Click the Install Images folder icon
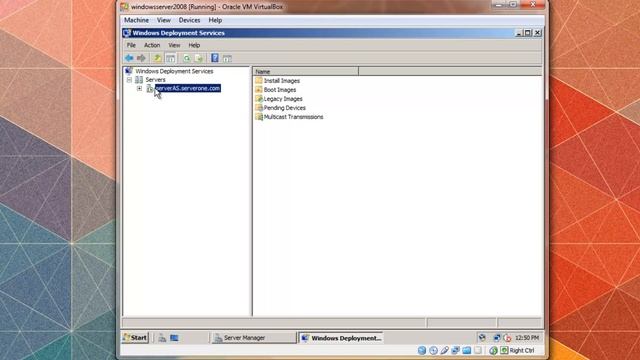The width and height of the screenshot is (640, 360). point(259,81)
